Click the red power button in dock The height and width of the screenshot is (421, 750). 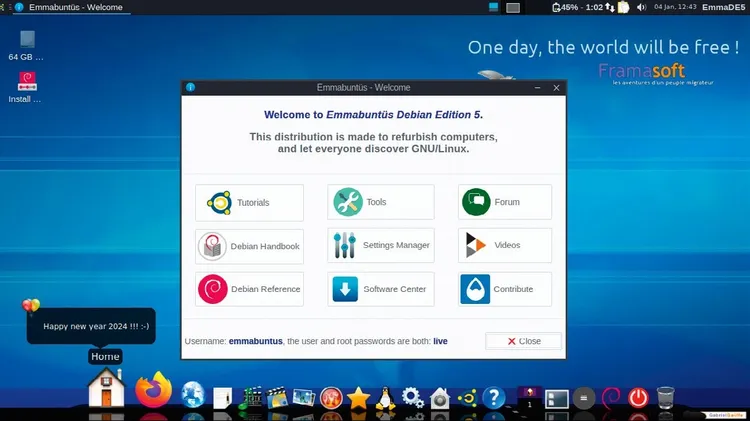coord(638,398)
